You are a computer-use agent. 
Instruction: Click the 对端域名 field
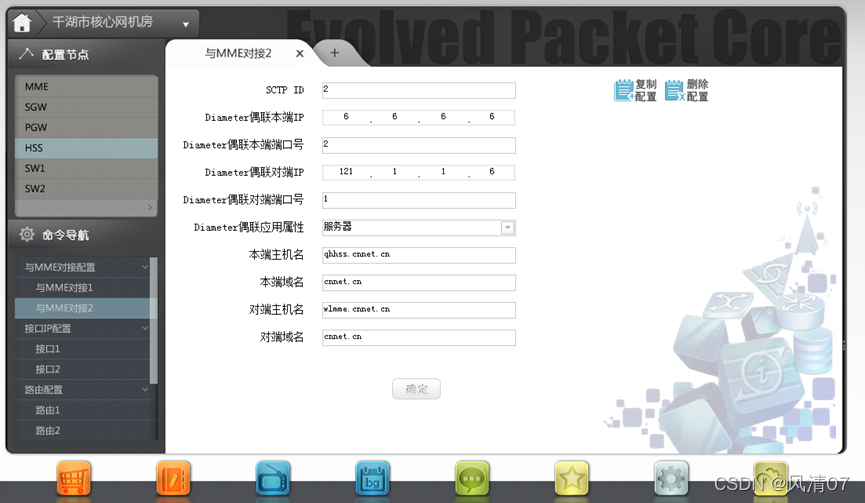coord(419,338)
